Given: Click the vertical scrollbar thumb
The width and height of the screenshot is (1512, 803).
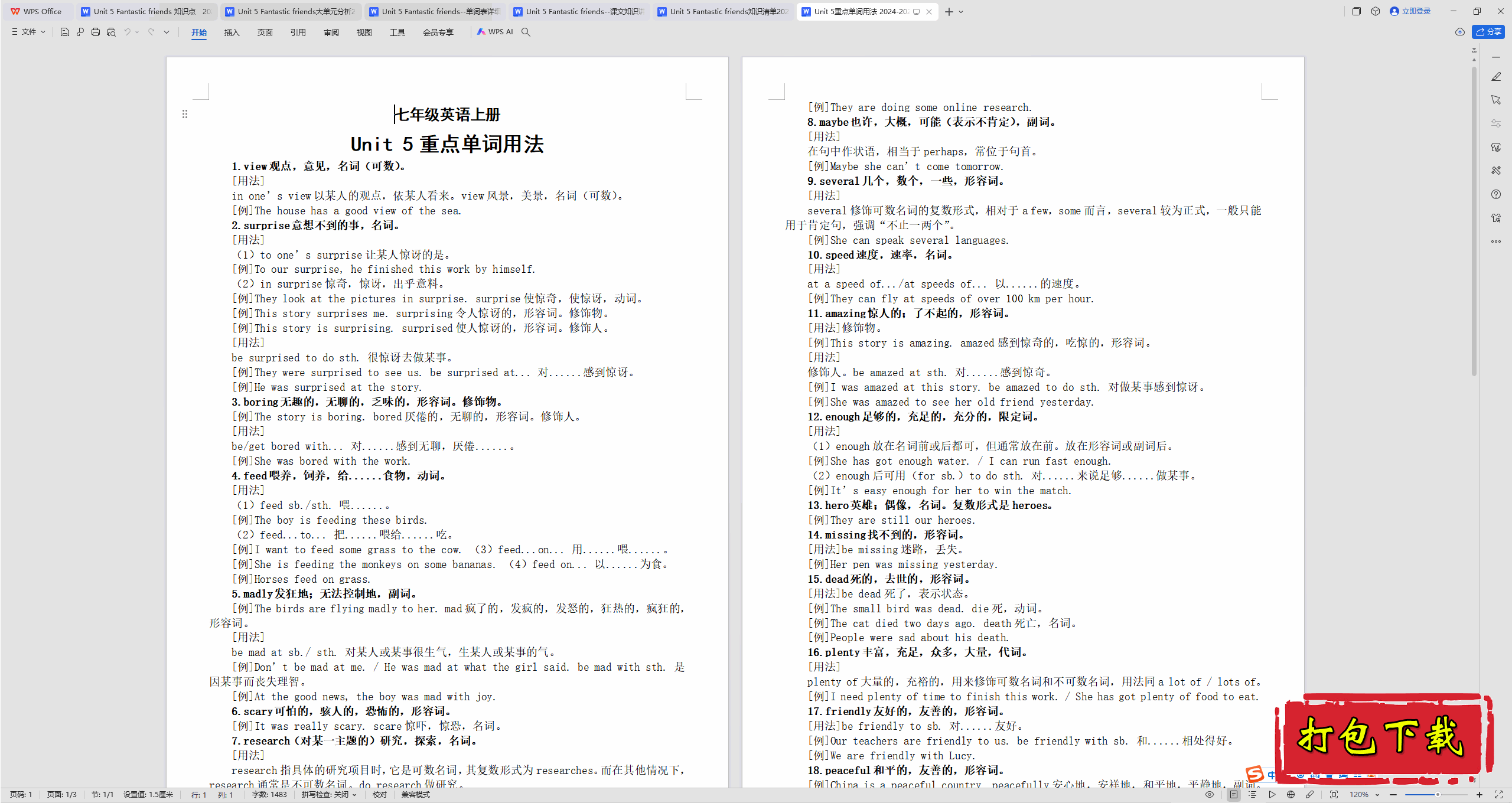Looking at the screenshot, I should 1474,221.
